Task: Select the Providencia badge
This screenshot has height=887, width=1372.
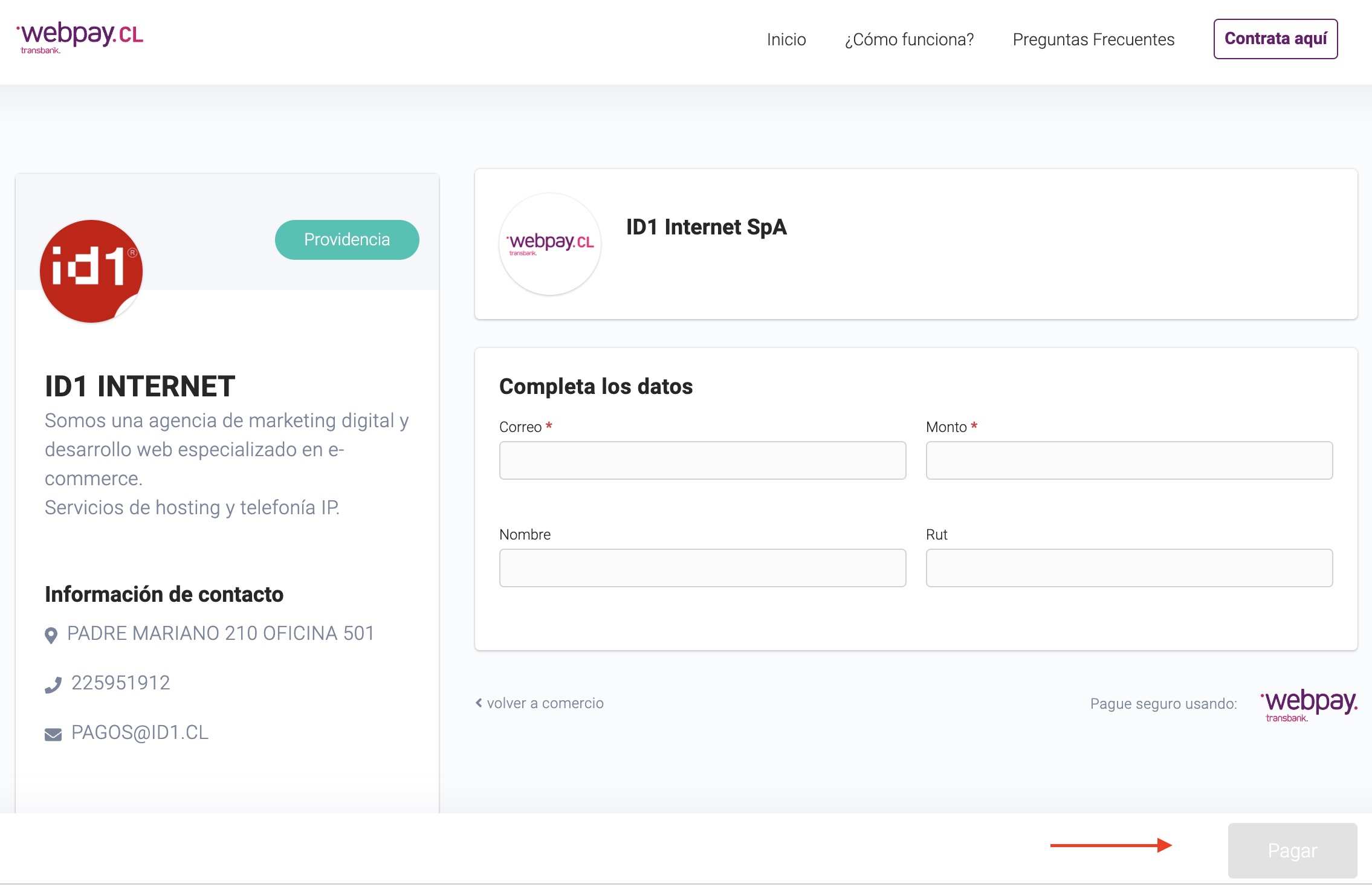Action: [347, 240]
